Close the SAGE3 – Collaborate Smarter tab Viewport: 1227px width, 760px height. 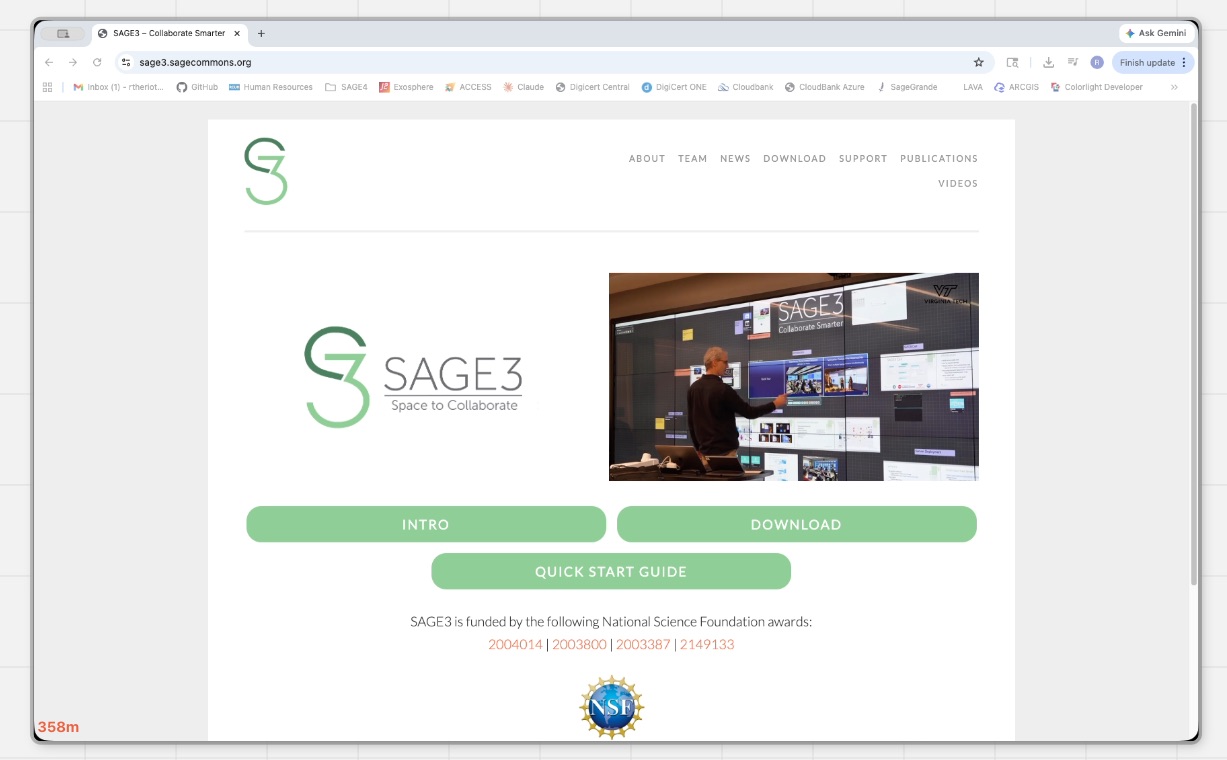coord(237,33)
